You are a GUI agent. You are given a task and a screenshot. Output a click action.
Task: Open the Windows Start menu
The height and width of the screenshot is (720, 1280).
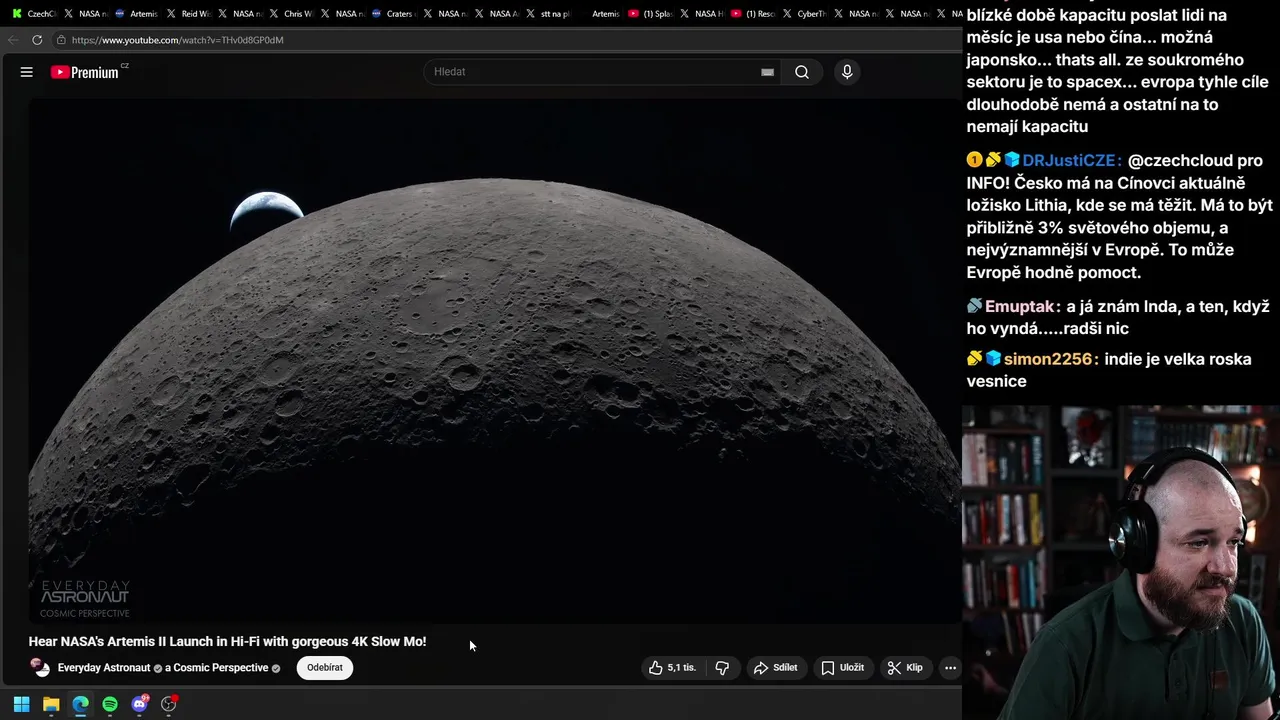click(x=21, y=704)
